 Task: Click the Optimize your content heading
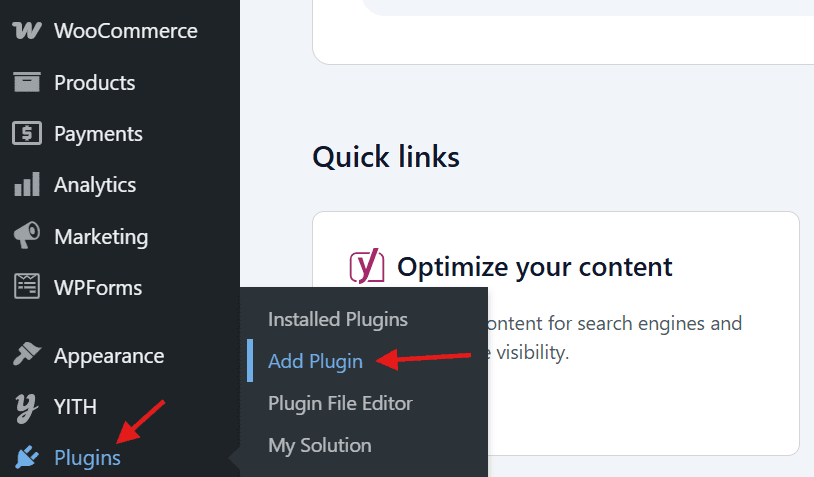pos(535,267)
